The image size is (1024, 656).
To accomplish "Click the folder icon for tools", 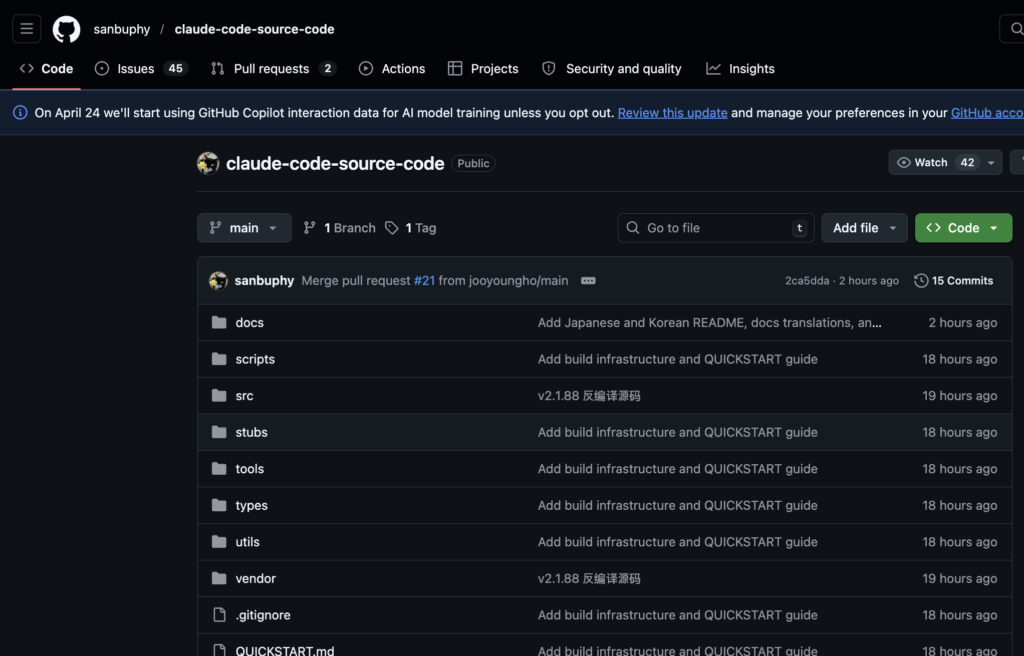I will (x=219, y=468).
